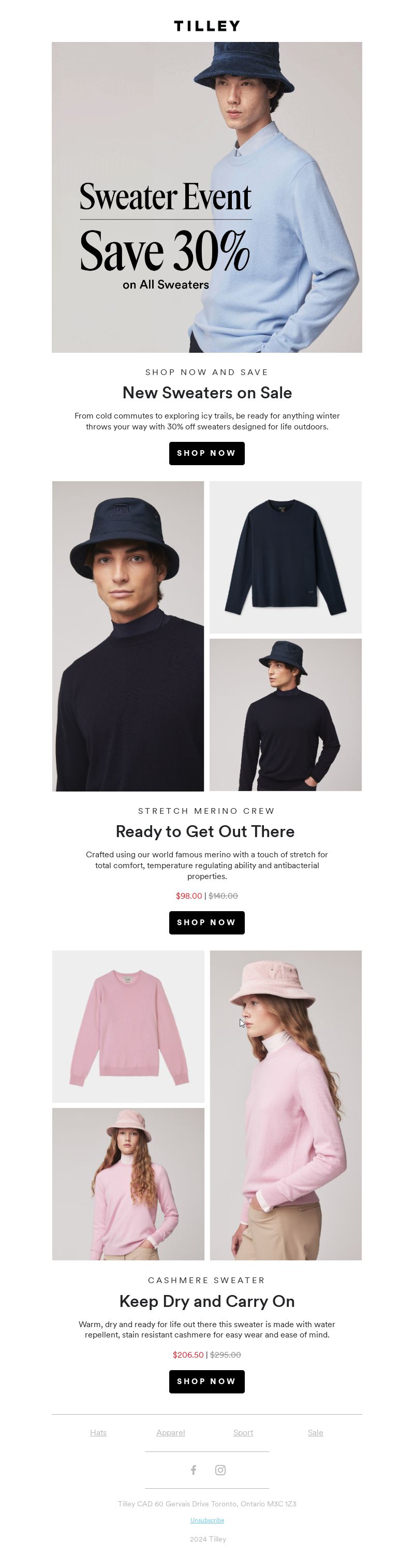Open the Instagram icon link
The width and height of the screenshot is (414, 1568).
pos(220,1470)
